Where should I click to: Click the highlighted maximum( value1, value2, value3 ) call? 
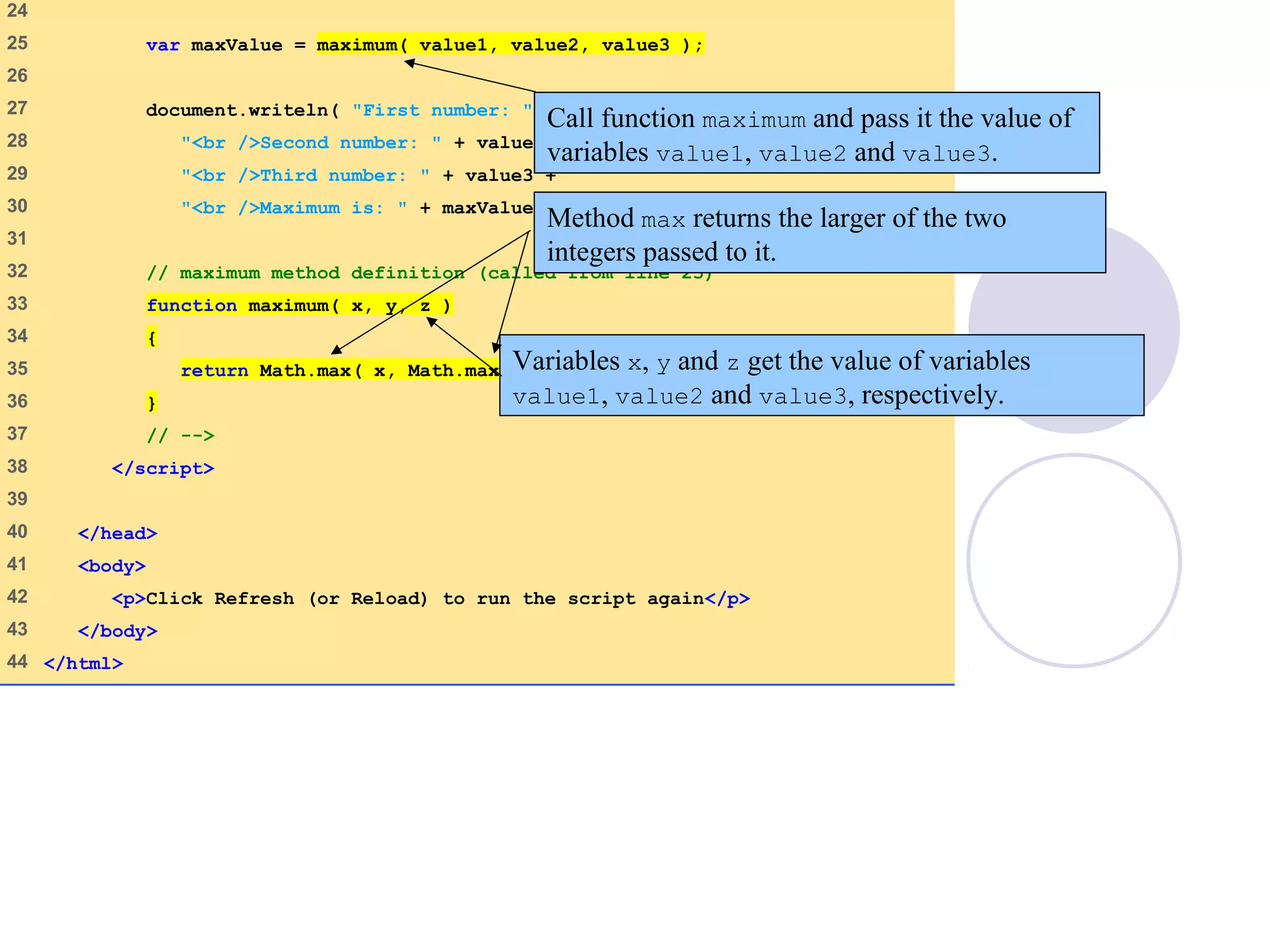(x=510, y=45)
